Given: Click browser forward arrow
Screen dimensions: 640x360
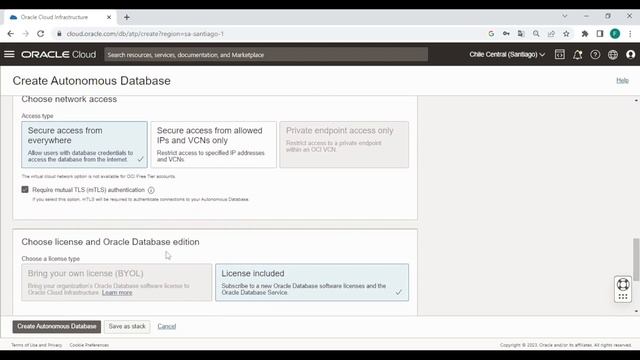Looking at the screenshot, I should click(25, 34).
